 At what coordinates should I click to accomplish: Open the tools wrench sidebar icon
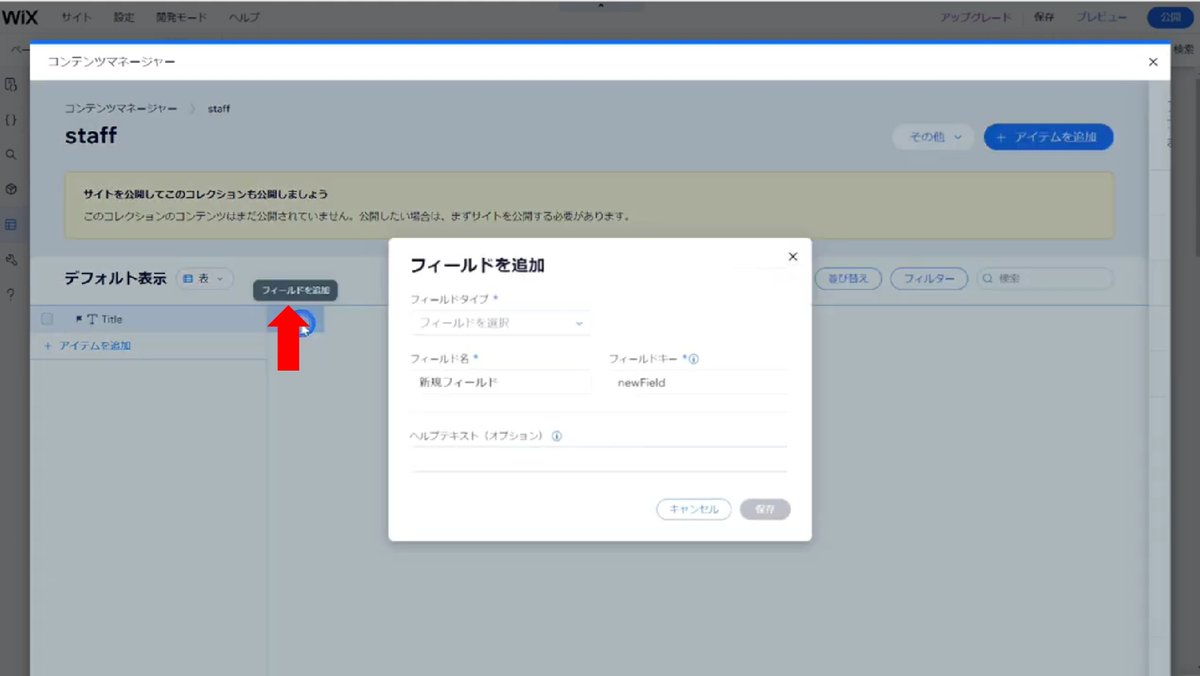tap(11, 260)
